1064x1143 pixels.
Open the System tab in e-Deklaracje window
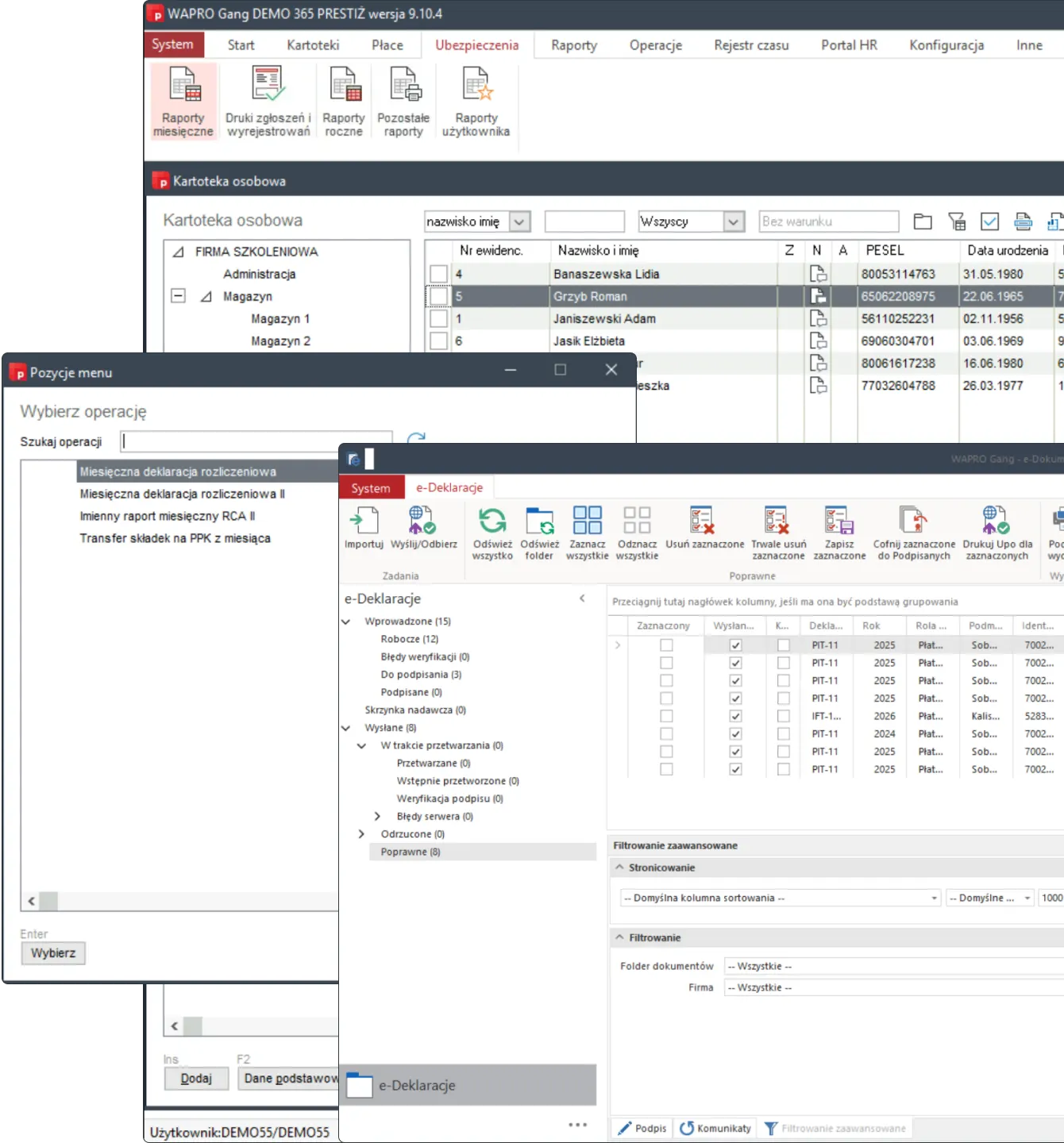click(x=371, y=488)
